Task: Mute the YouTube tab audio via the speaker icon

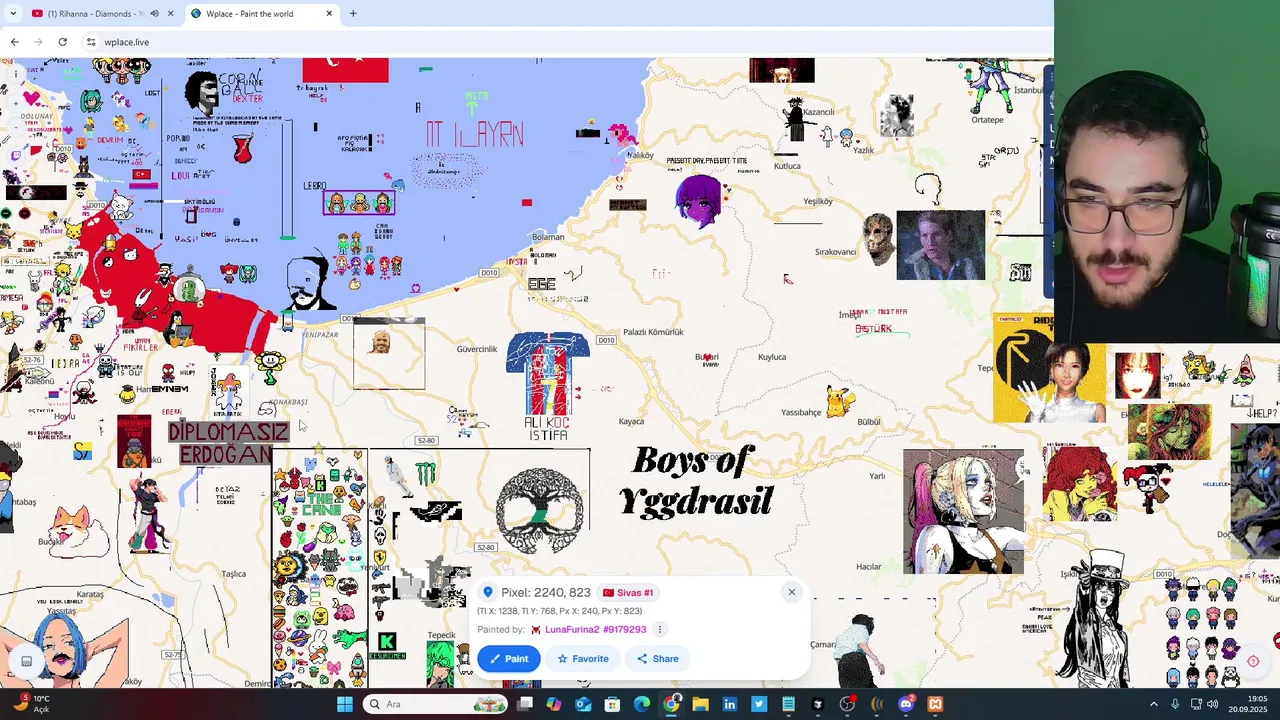Action: pyautogui.click(x=154, y=14)
